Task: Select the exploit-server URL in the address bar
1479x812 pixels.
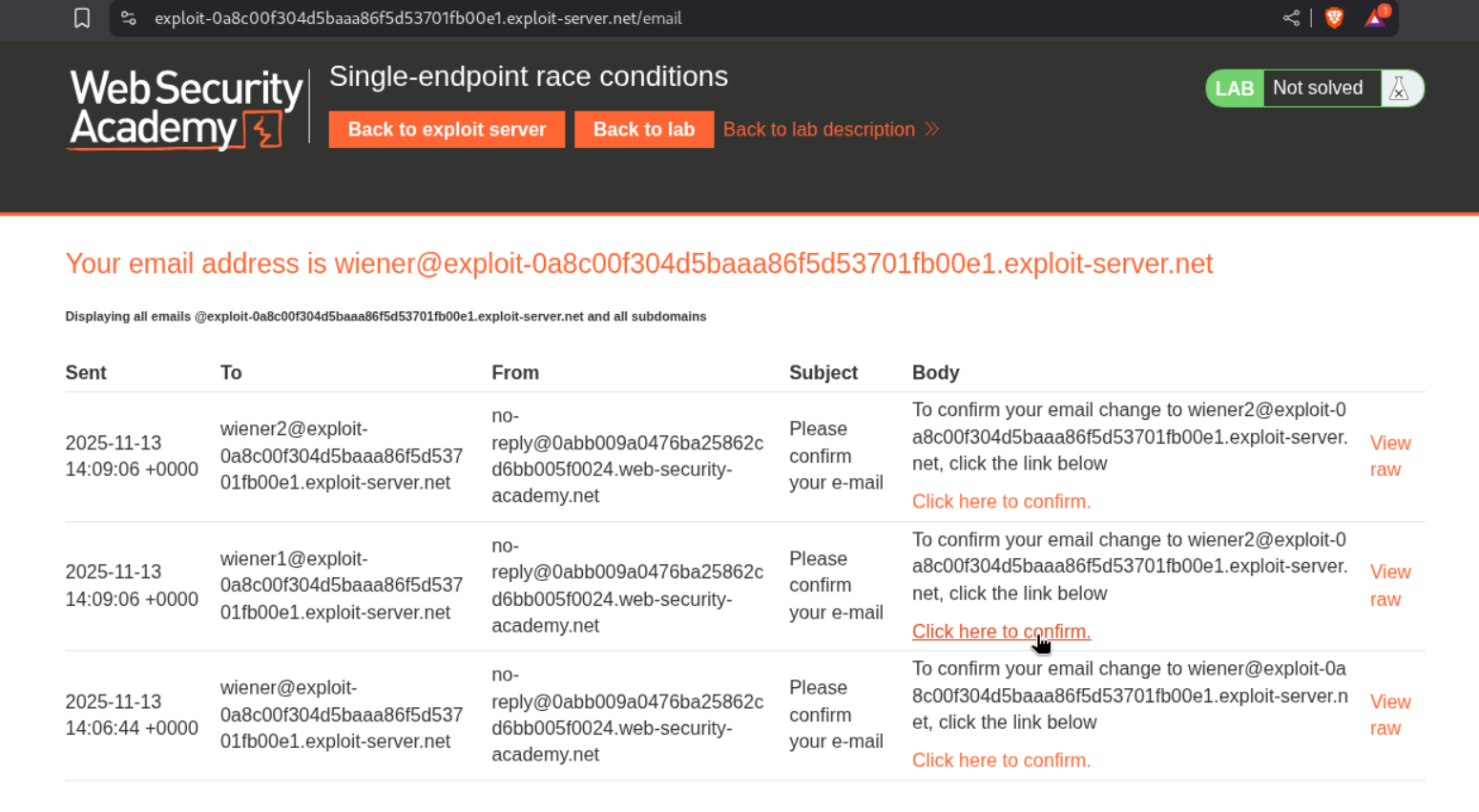Action: tap(418, 18)
